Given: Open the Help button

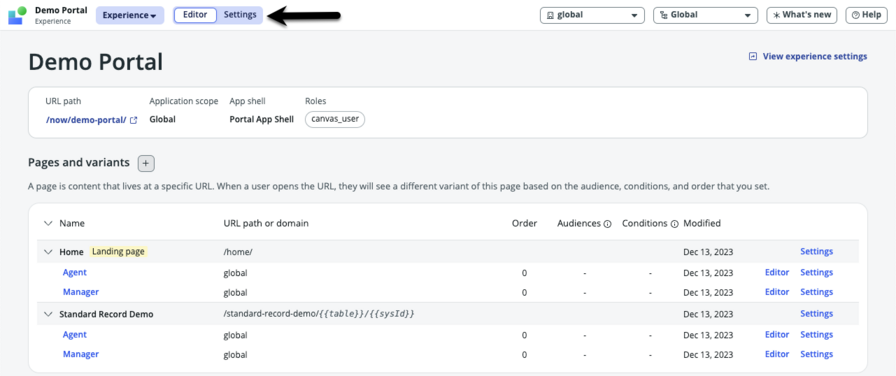Looking at the screenshot, I should coord(866,15).
